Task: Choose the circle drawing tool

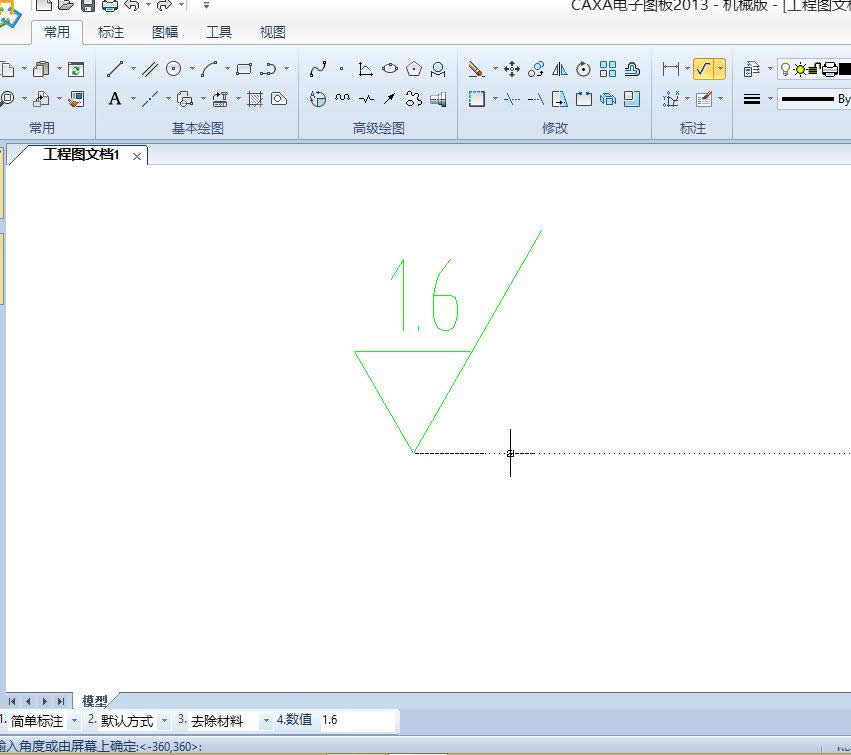Action: tap(174, 69)
